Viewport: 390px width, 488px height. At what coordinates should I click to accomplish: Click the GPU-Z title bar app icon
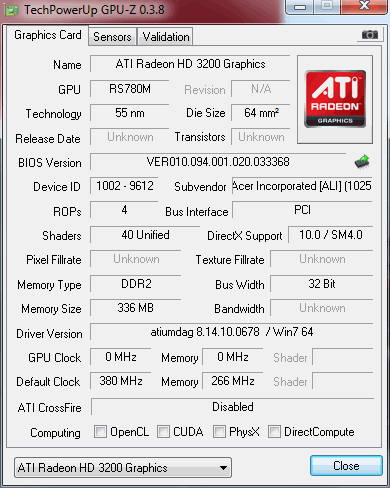coord(12,10)
